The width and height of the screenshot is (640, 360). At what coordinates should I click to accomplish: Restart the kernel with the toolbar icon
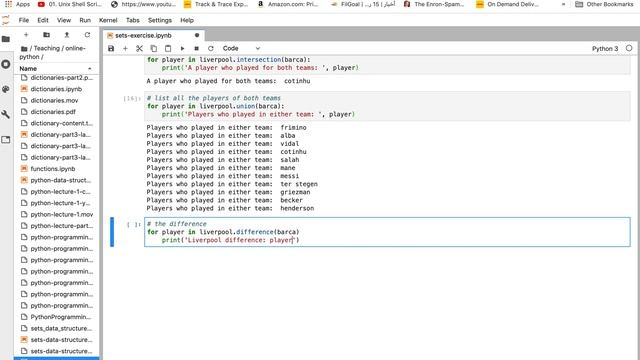(211, 48)
